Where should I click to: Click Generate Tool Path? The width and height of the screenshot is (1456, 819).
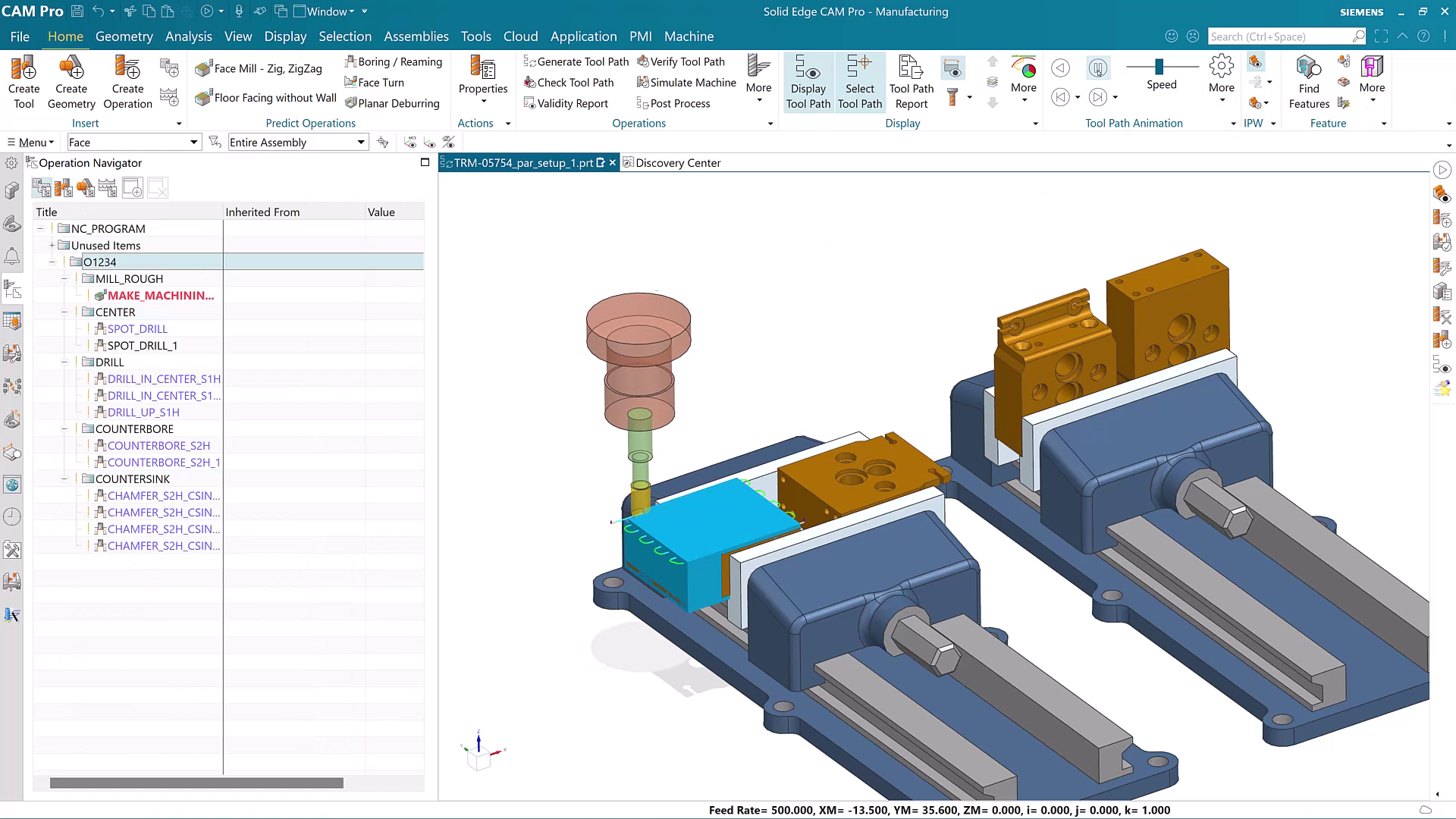coord(576,61)
